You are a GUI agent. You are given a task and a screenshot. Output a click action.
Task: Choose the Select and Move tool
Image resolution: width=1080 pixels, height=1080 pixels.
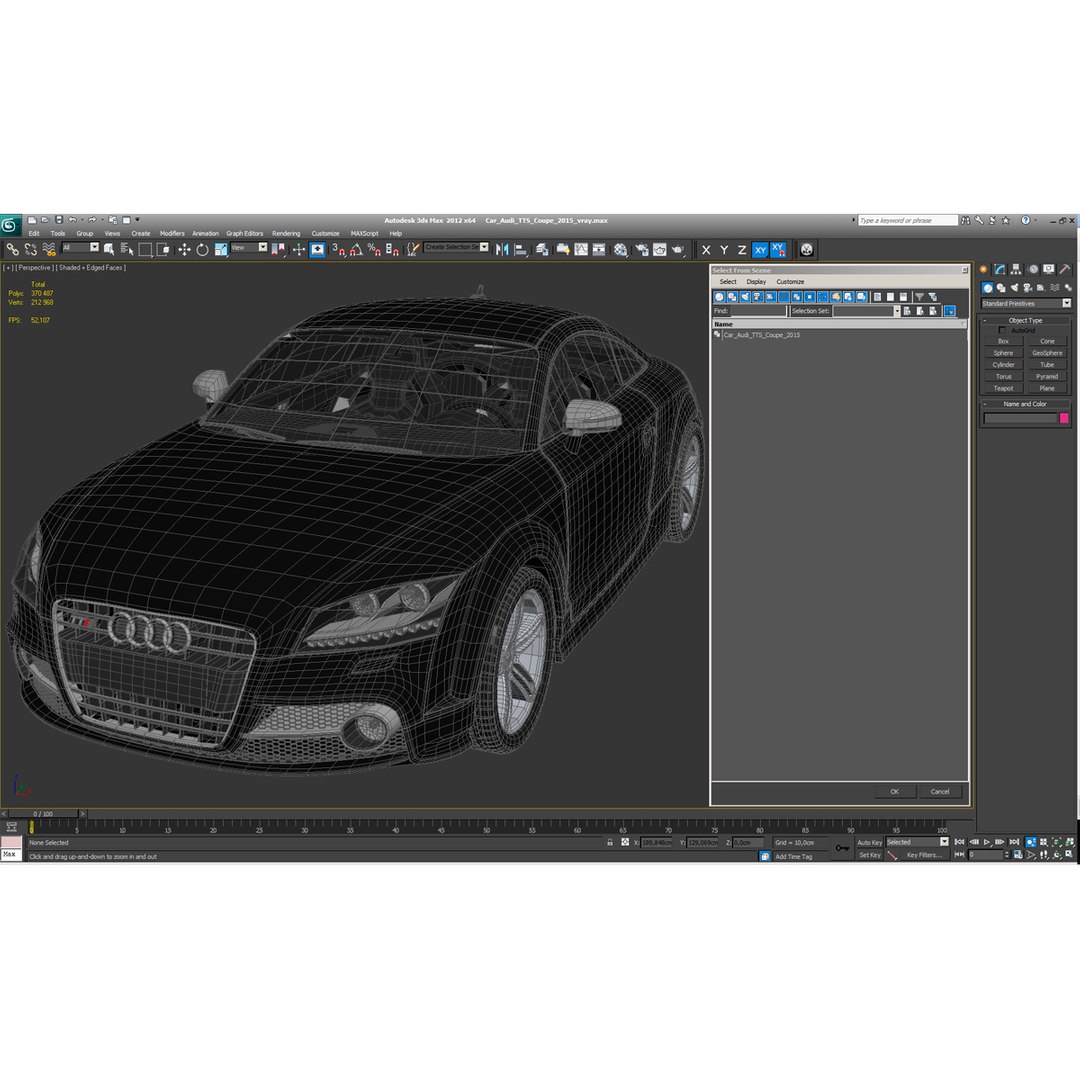click(184, 249)
